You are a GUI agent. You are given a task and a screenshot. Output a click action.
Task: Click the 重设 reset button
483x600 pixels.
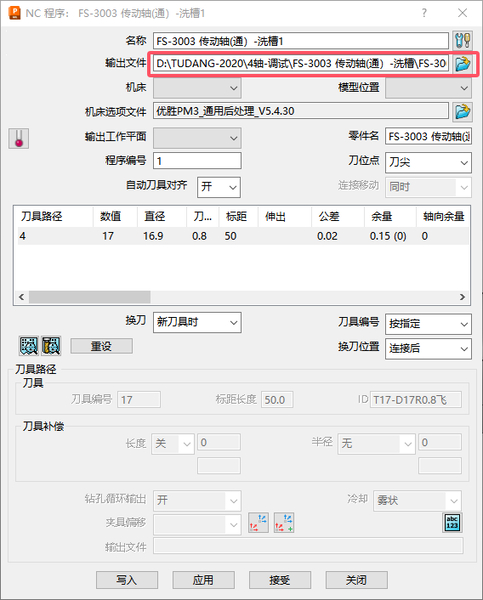pos(101,346)
